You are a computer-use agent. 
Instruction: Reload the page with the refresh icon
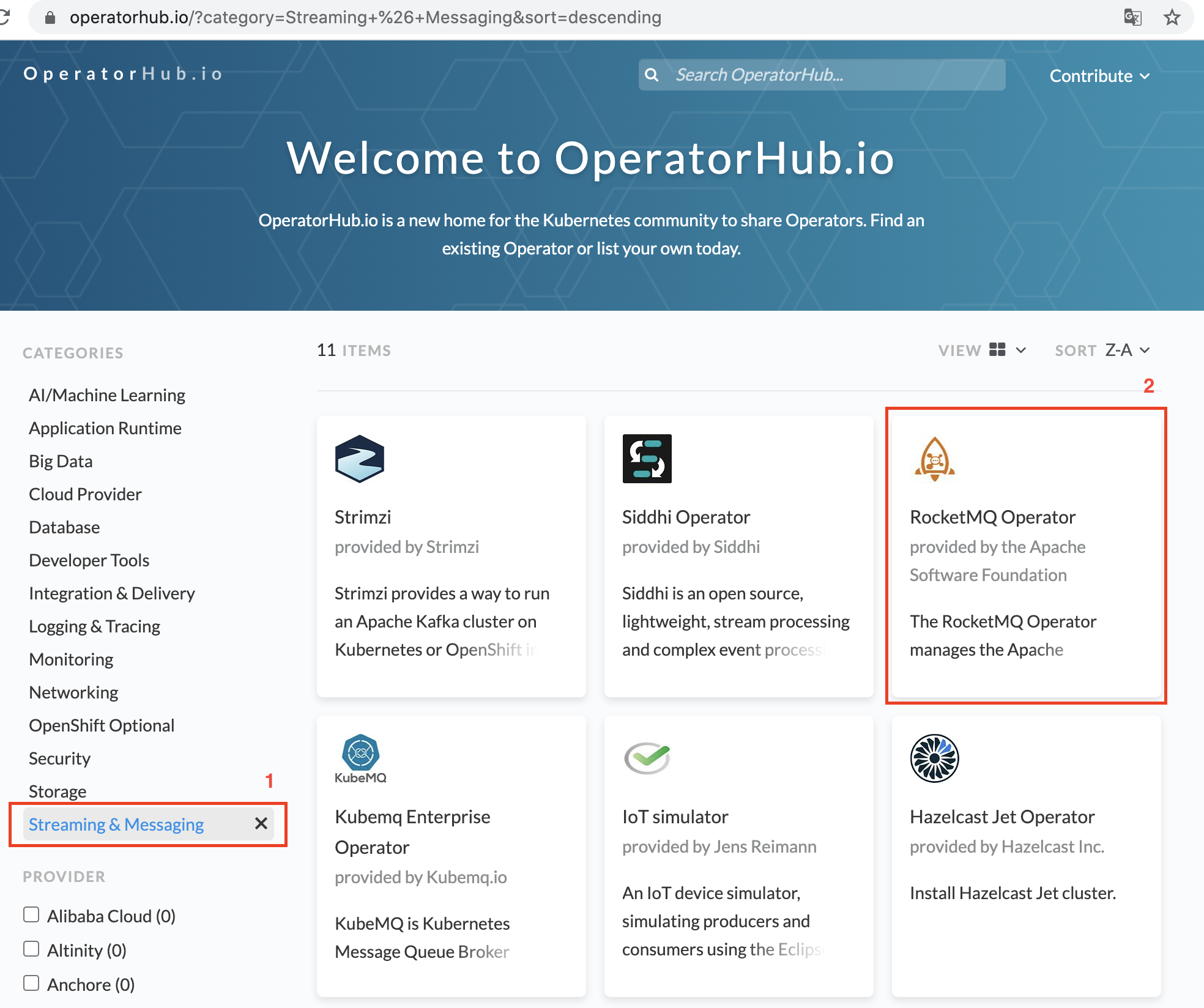point(5,17)
